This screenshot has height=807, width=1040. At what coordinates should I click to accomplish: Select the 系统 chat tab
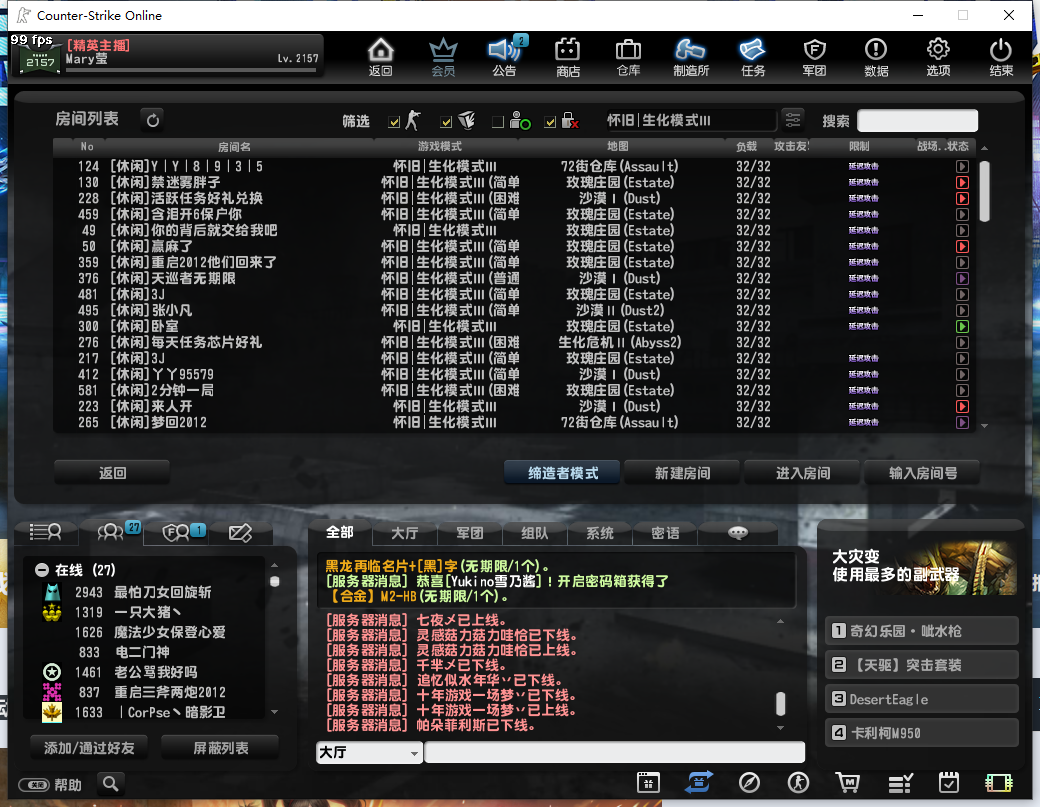[x=600, y=533]
